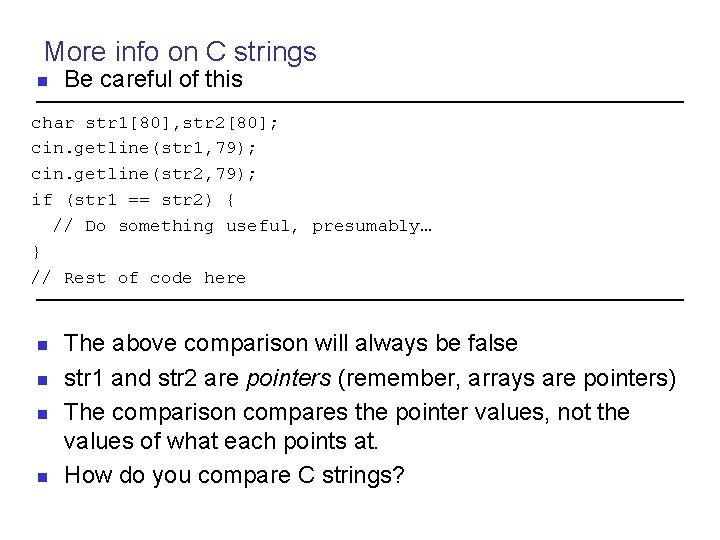Click the bullet before "The comparison compares"
The height and width of the screenshot is (540, 720).
[43, 413]
